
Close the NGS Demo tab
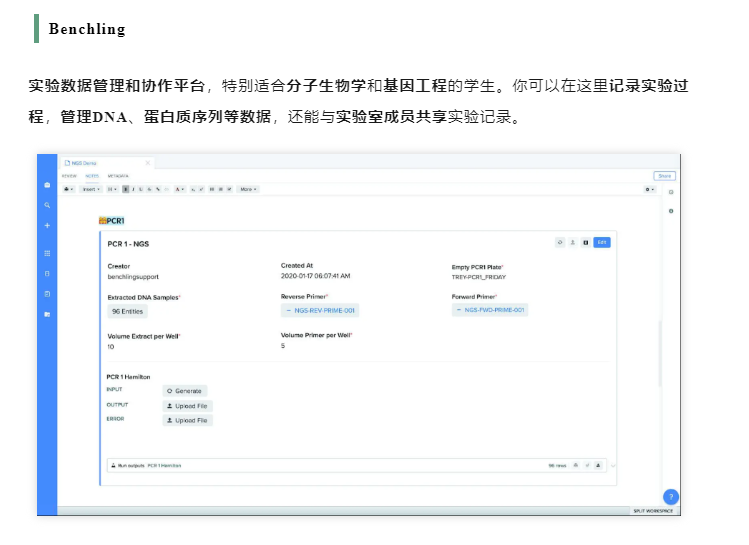click(148, 163)
